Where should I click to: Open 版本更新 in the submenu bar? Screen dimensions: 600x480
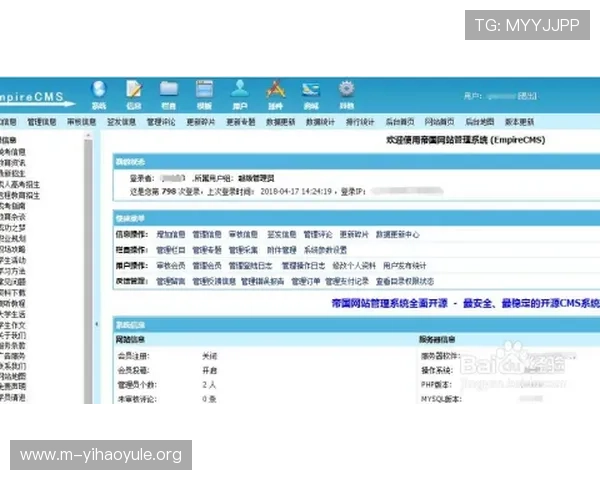coord(519,122)
